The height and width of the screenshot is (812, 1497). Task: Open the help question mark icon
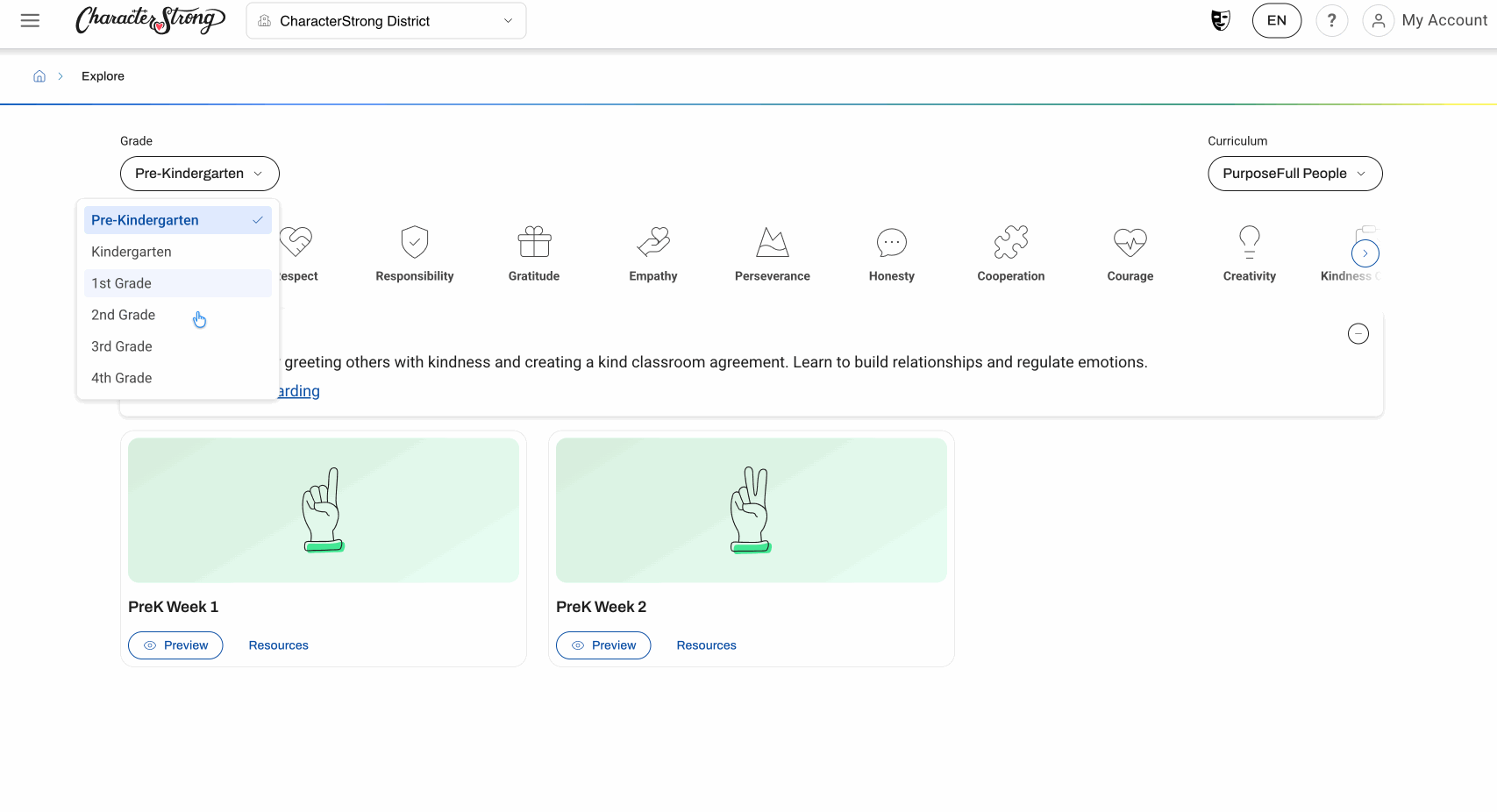(1331, 20)
